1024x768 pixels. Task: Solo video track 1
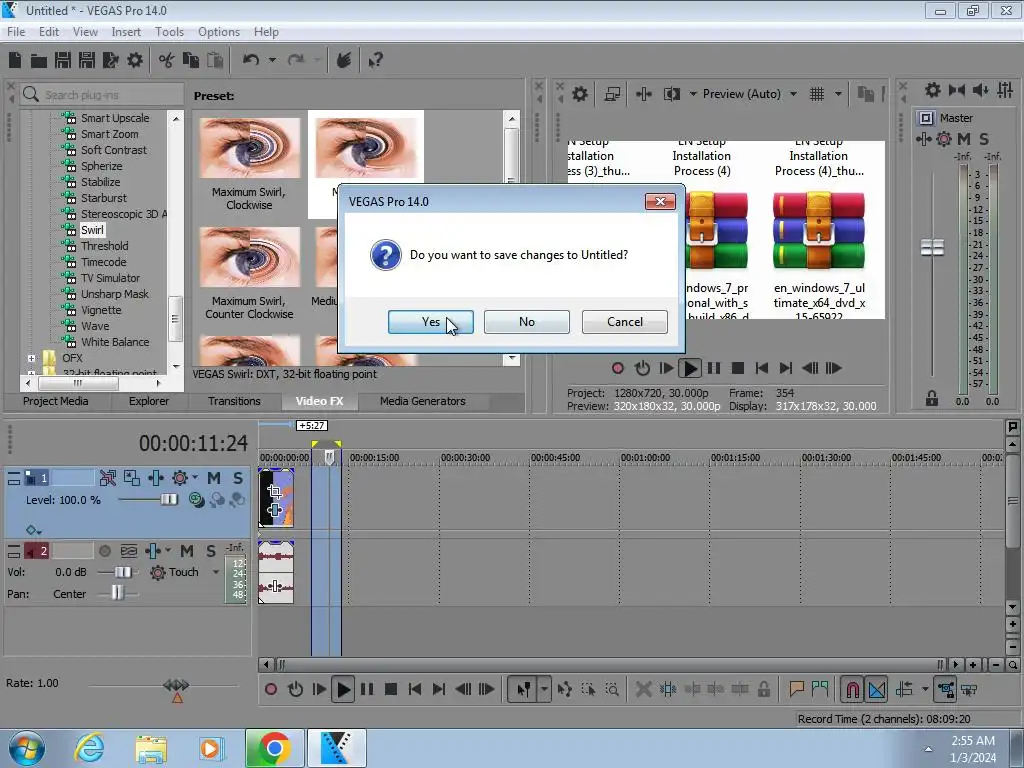tap(238, 478)
